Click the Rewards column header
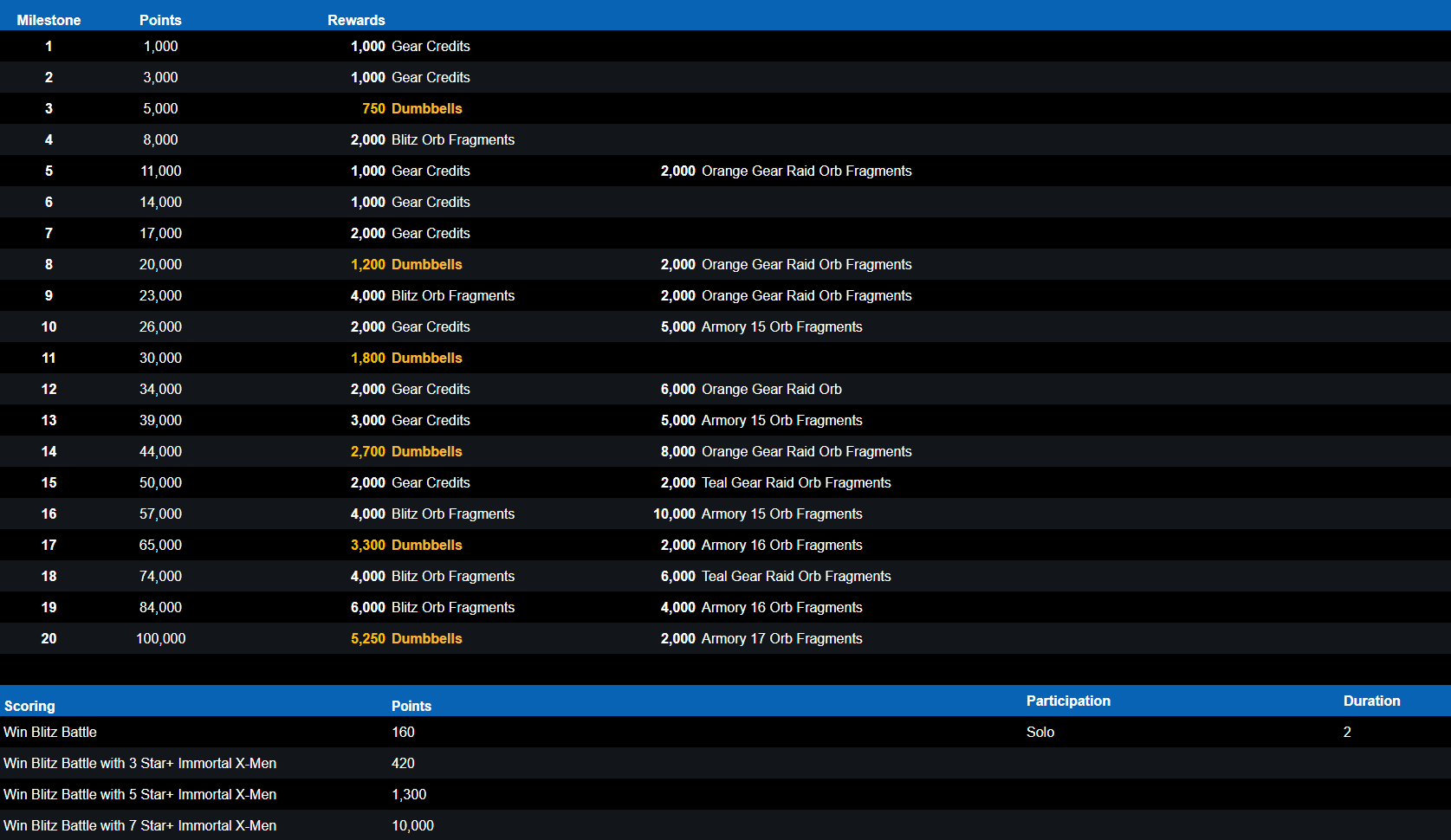This screenshot has width=1451, height=840. click(356, 20)
